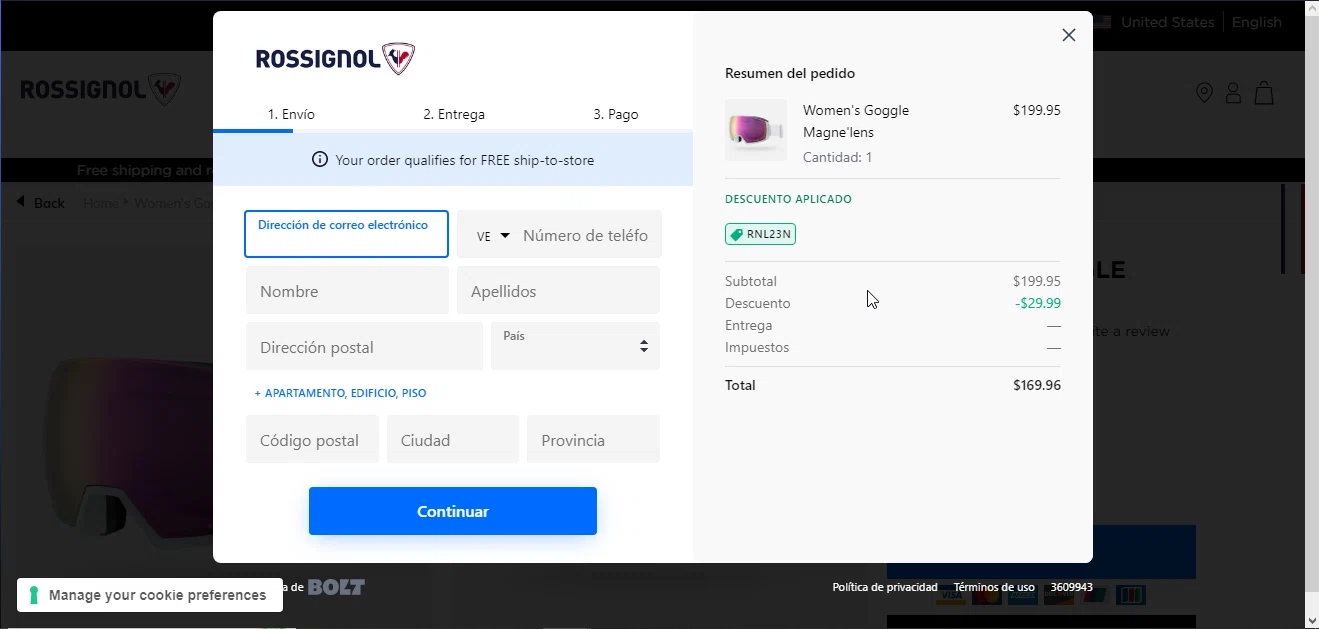The height and width of the screenshot is (629, 1319).
Task: Click the page scrollbar down arrow
Action: (1311, 620)
